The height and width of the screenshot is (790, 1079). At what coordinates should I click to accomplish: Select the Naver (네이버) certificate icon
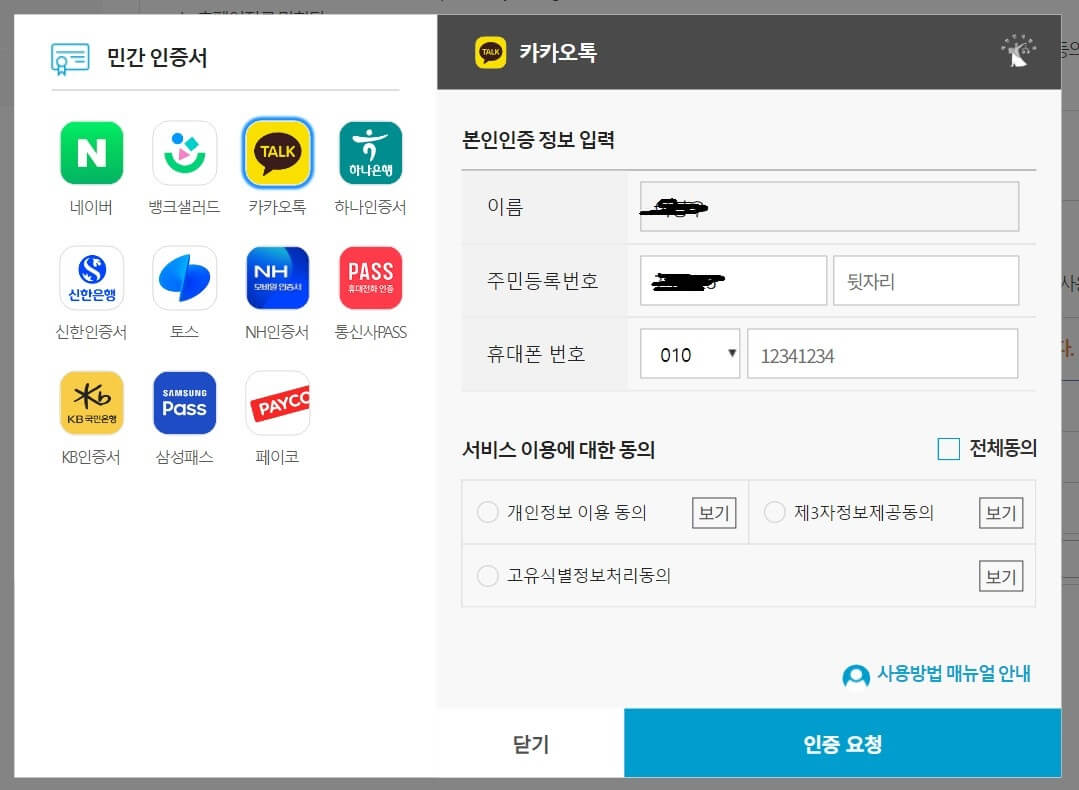coord(92,153)
